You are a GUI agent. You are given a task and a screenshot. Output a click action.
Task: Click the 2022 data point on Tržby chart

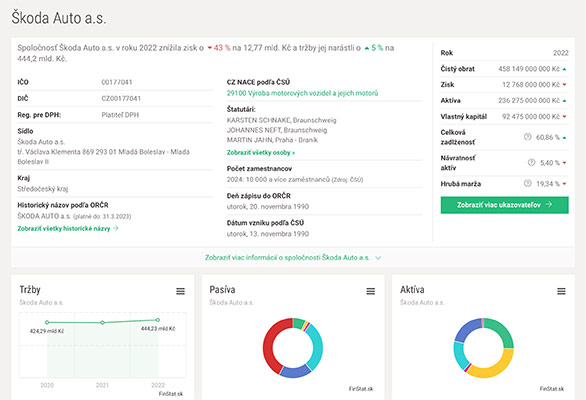[158, 320]
